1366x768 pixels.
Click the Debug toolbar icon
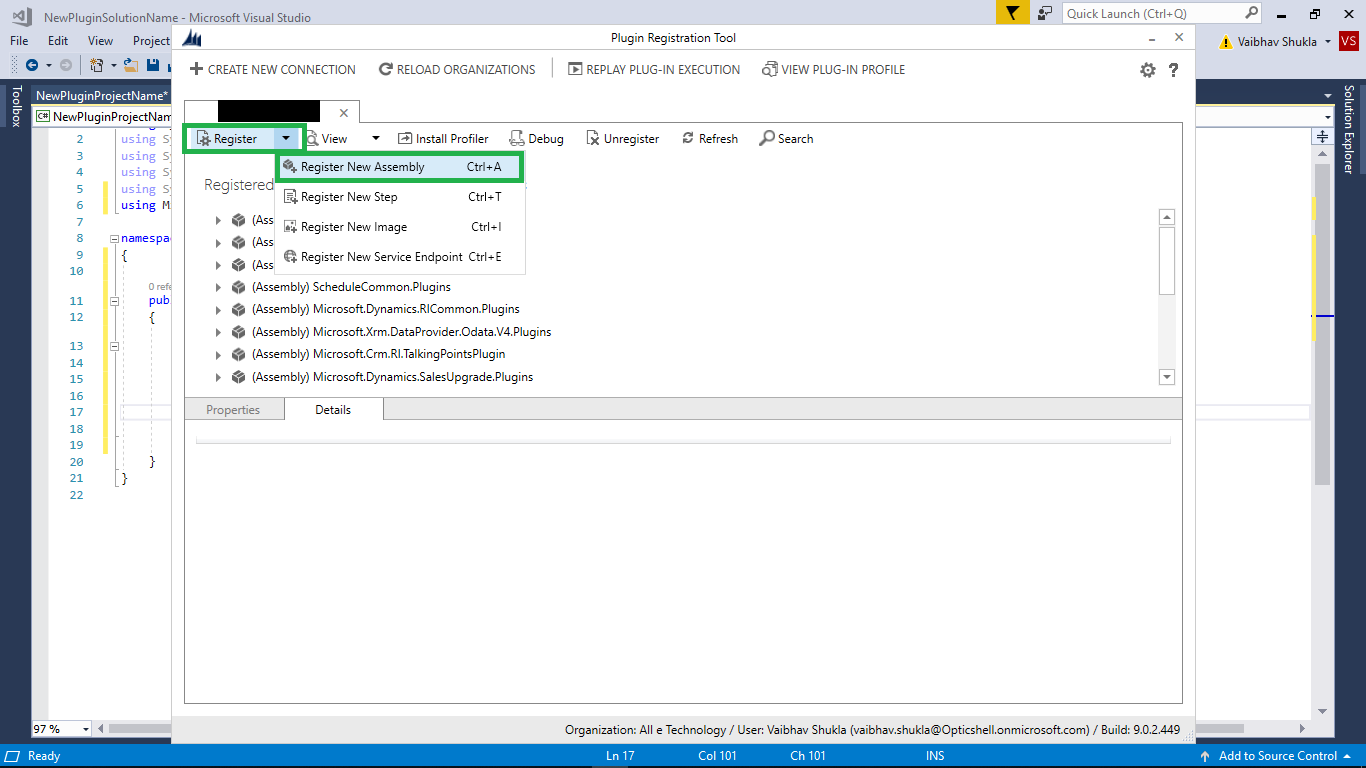pos(536,138)
